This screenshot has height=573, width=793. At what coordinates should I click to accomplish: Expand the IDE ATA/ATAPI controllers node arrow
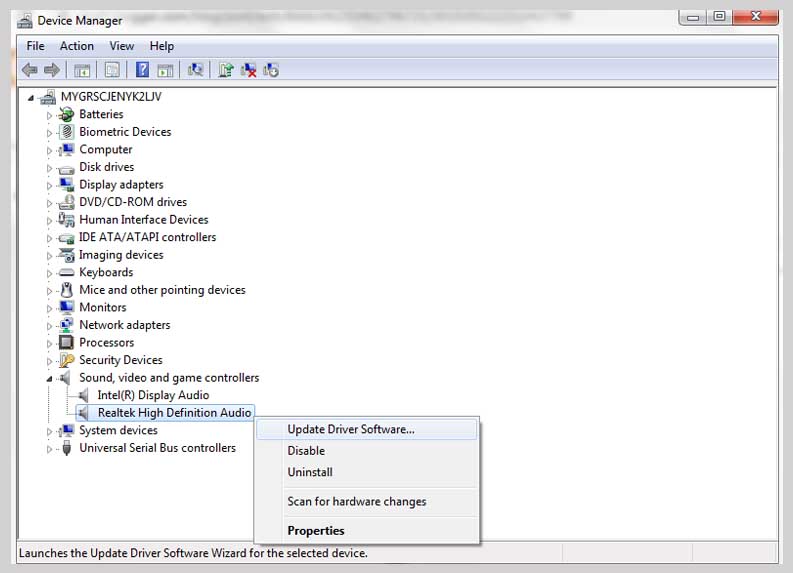(49, 238)
